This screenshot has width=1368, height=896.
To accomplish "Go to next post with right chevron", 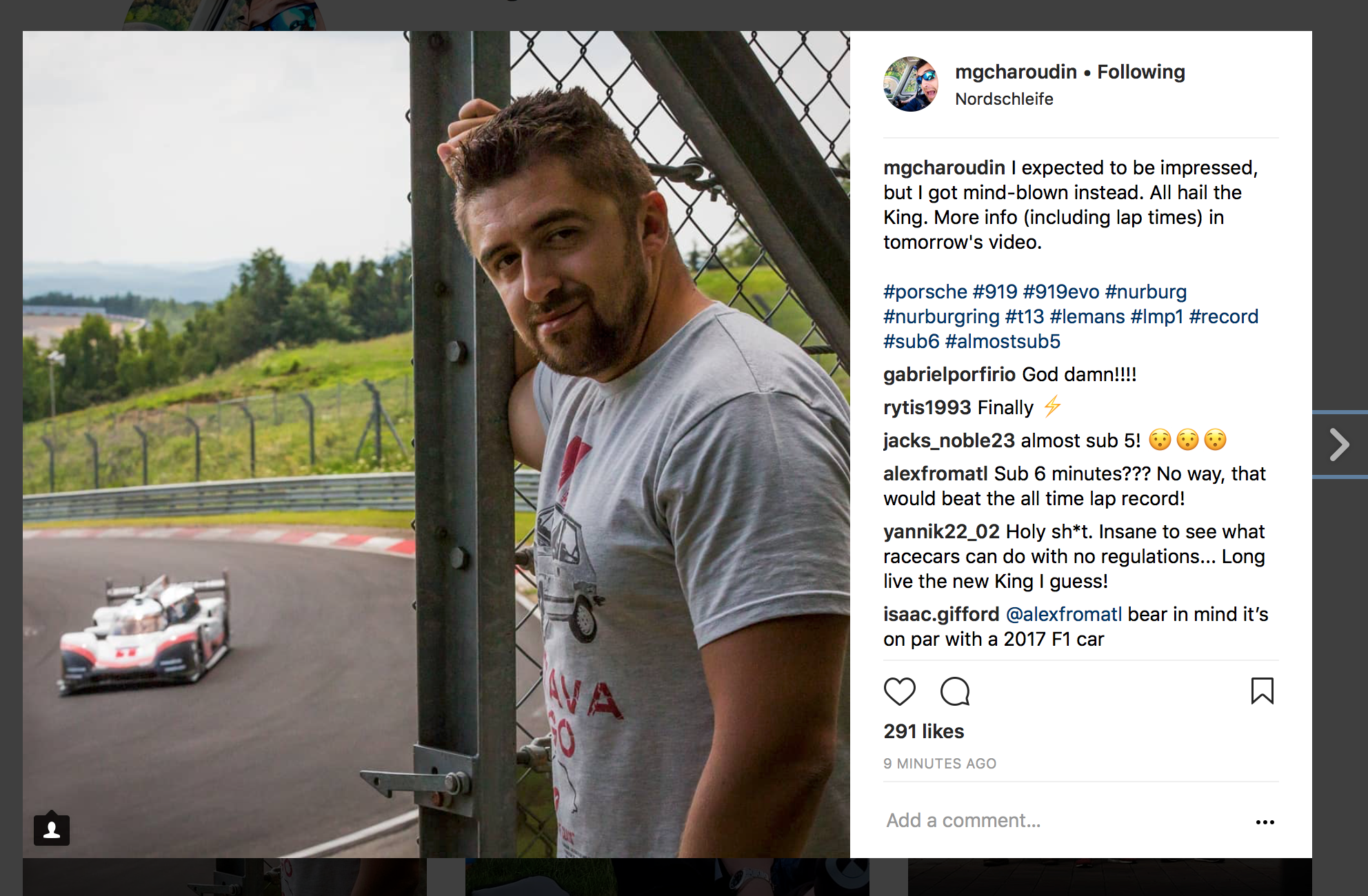I will click(1339, 445).
